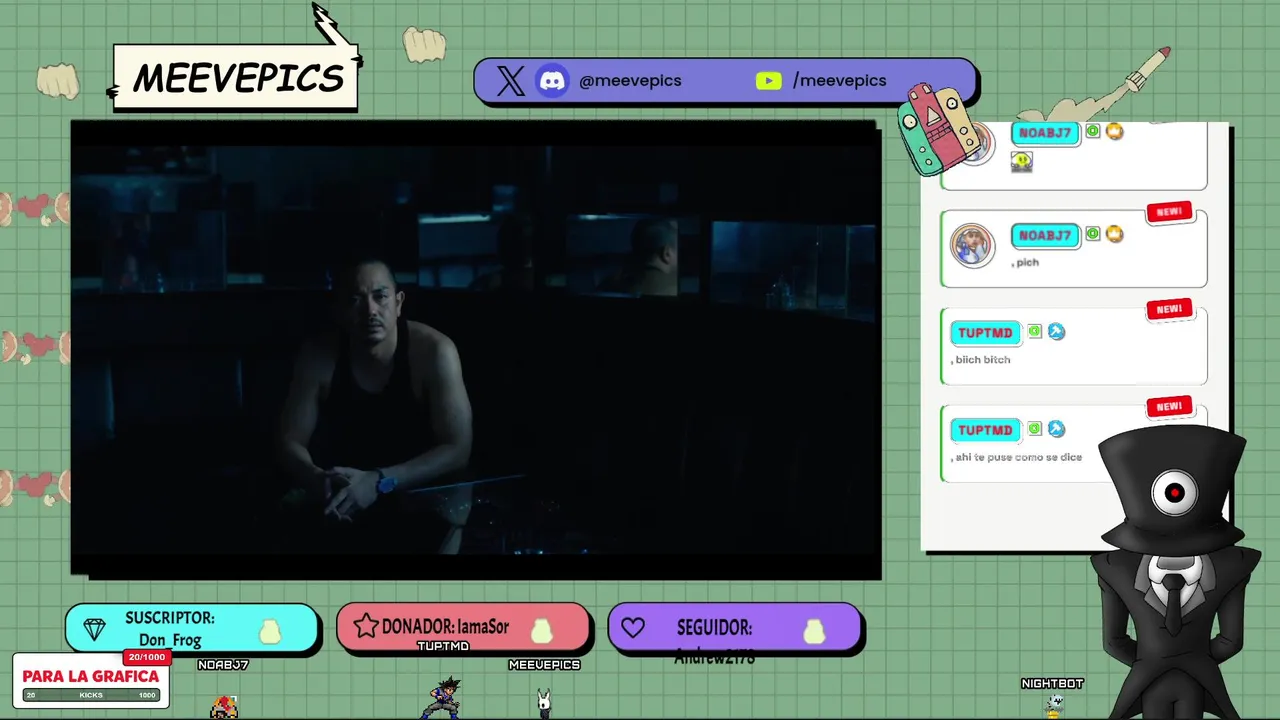Click the SUSCRIPTOR: label
Viewport: 1280px width, 720px height.
point(170,618)
